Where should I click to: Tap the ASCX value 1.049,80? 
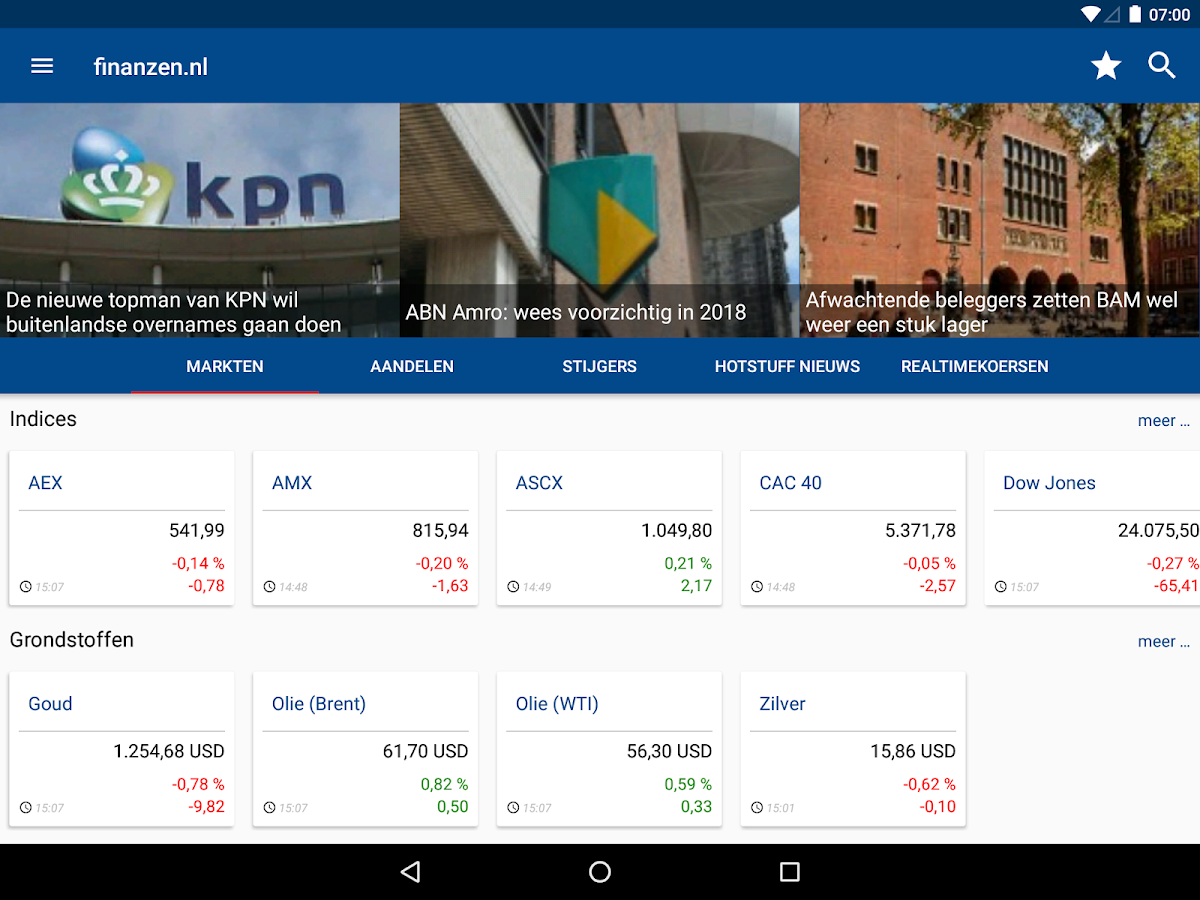[x=677, y=531]
